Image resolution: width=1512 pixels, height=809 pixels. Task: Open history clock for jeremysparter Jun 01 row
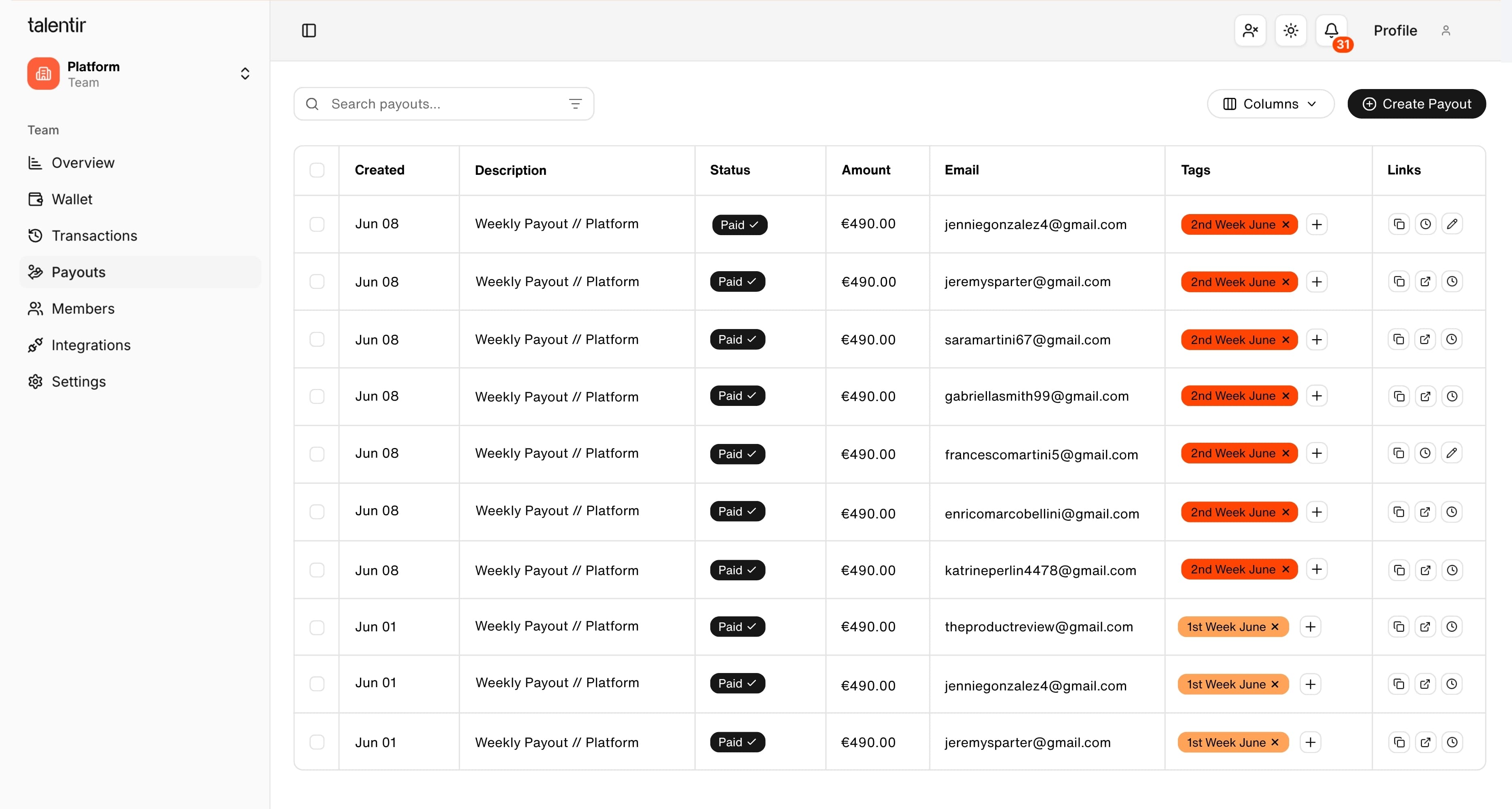[1452, 743]
